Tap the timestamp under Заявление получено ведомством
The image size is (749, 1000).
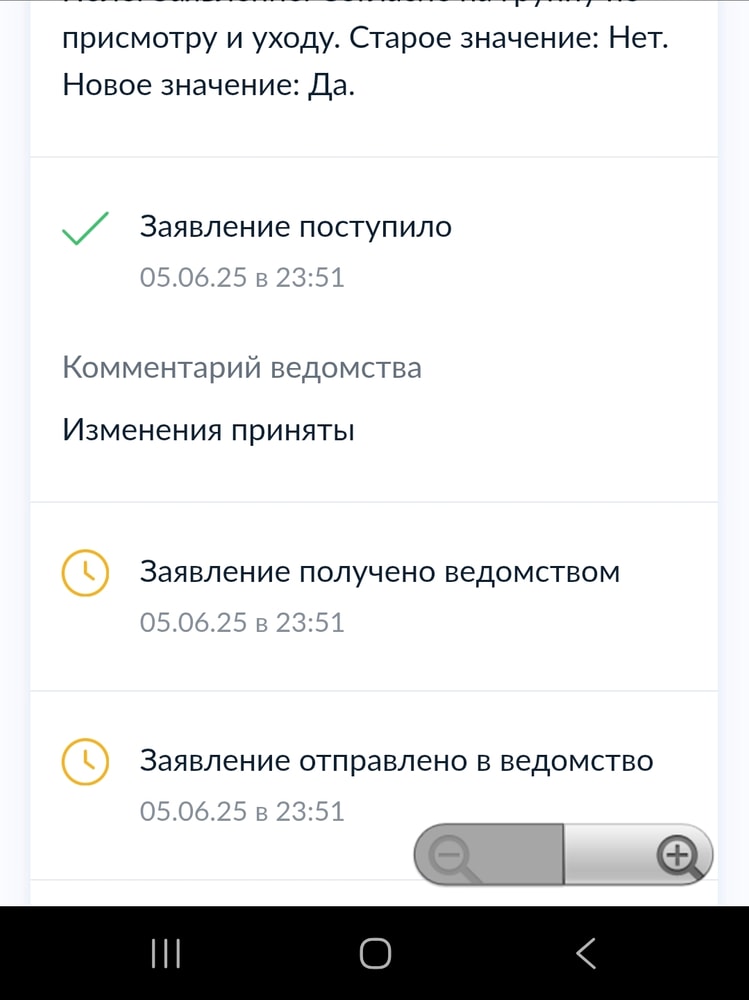pos(242,623)
